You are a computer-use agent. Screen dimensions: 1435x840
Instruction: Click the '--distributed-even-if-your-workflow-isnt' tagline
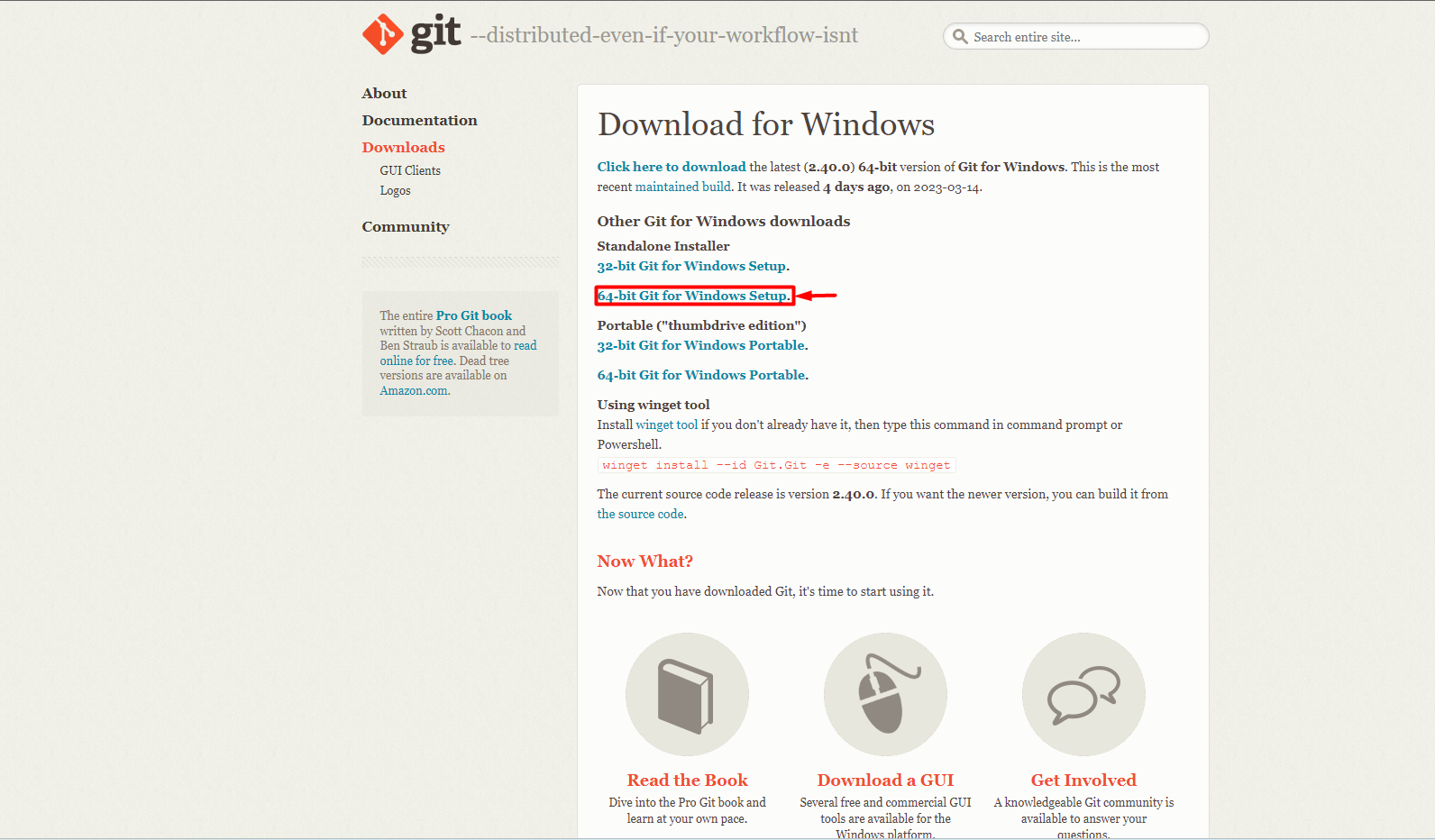(x=664, y=35)
